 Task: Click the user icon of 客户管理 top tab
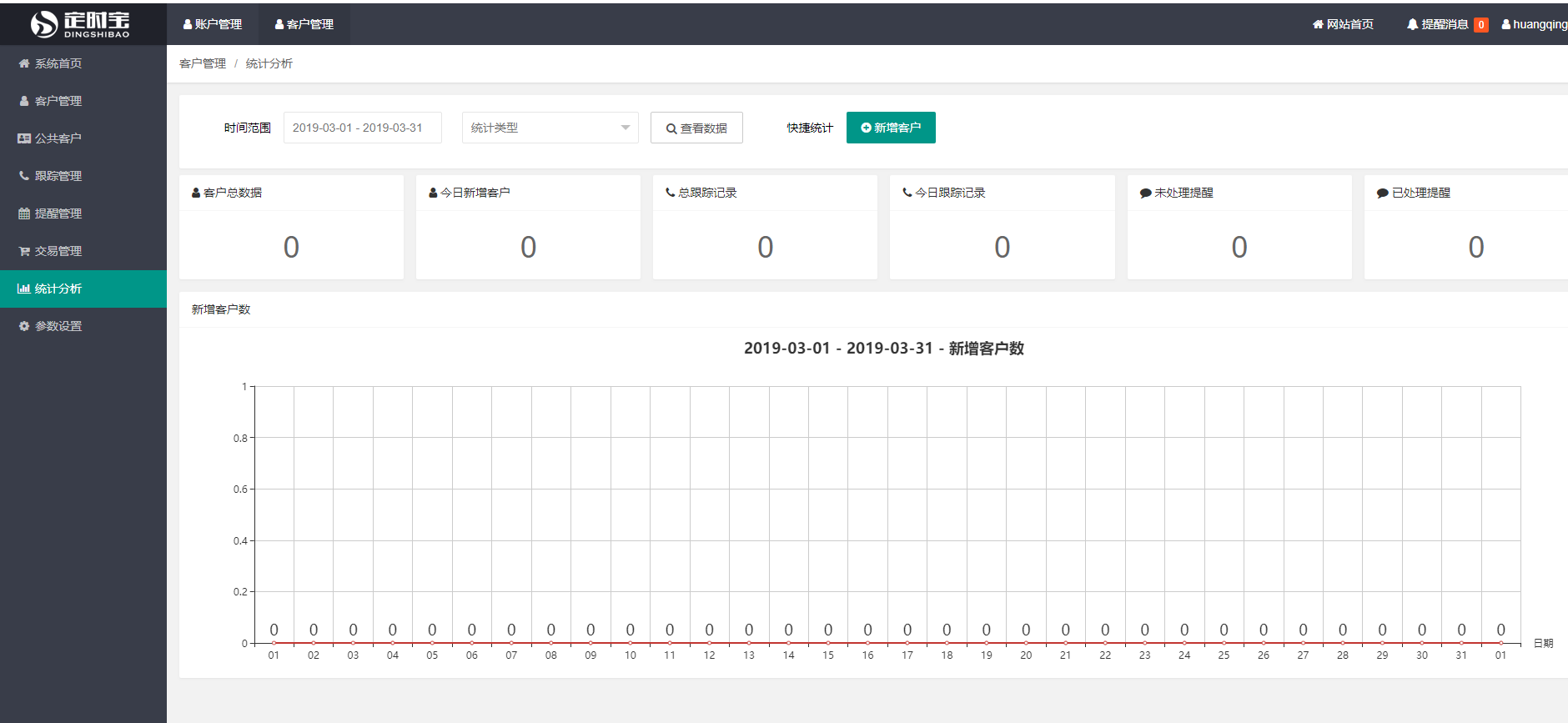tap(279, 24)
